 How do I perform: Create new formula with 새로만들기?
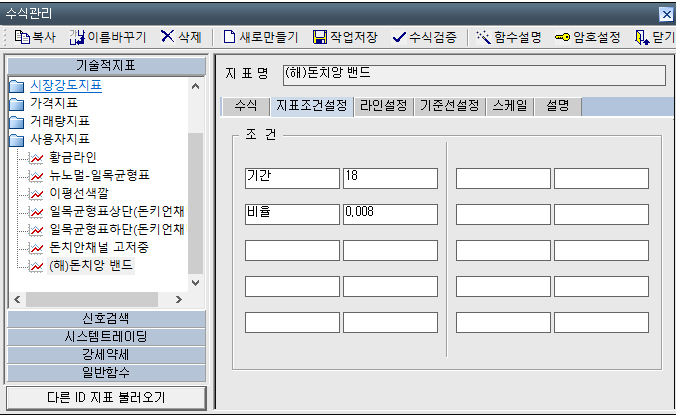tap(230, 37)
